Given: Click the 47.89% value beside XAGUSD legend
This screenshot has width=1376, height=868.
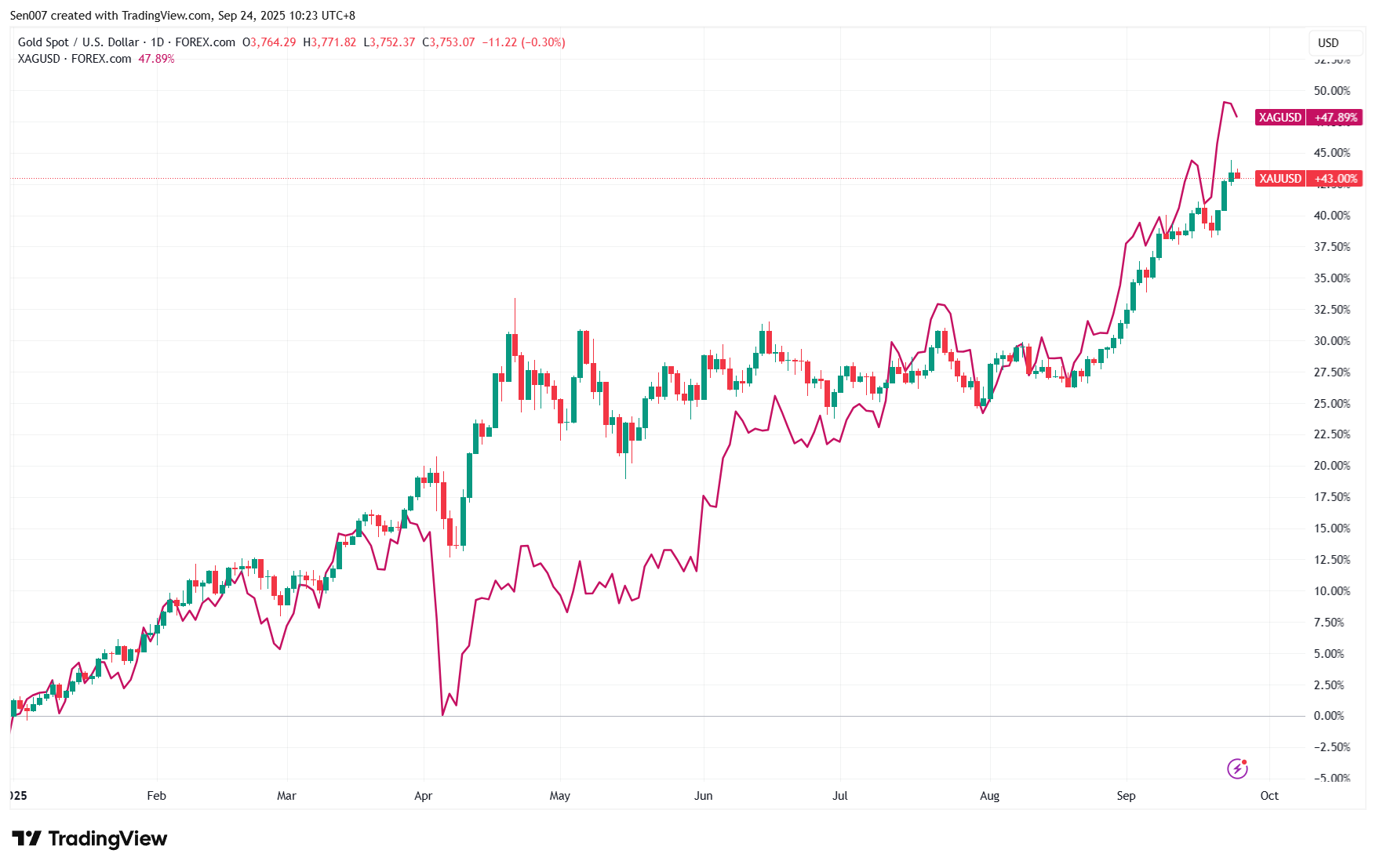Looking at the screenshot, I should point(156,59).
